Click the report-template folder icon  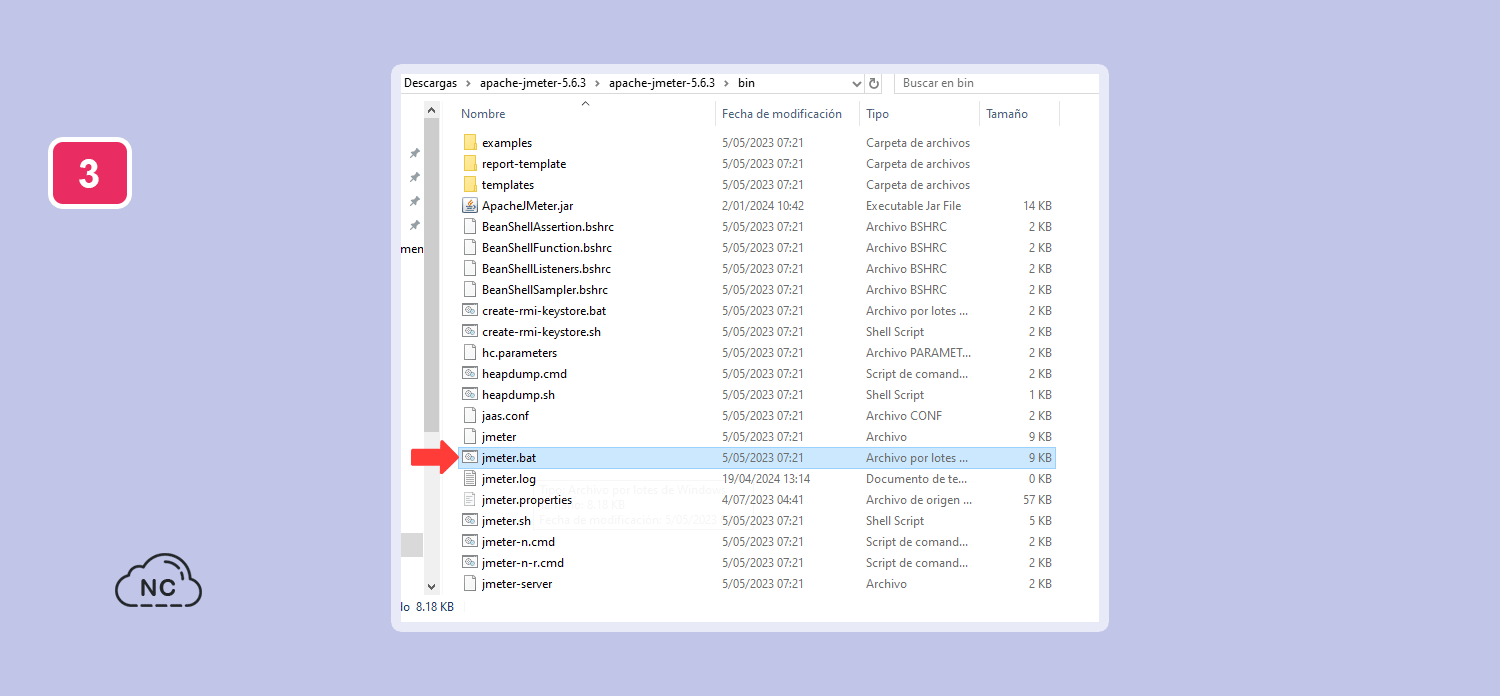tap(470, 163)
